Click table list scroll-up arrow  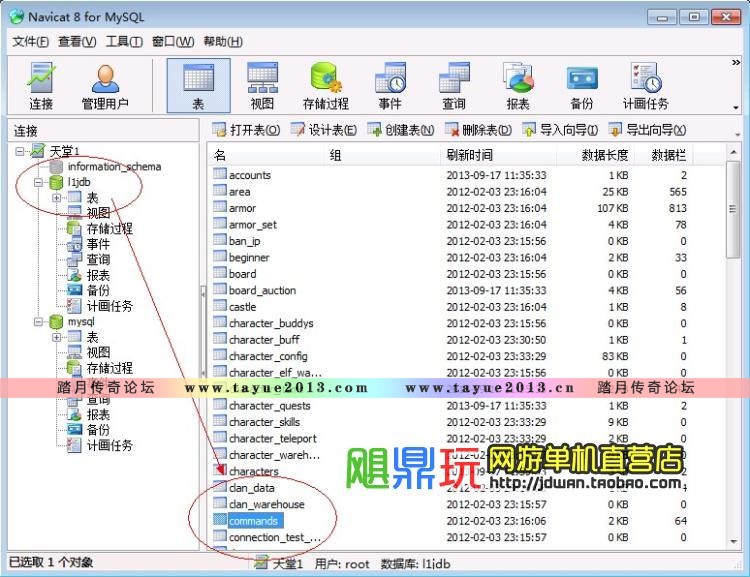[733, 152]
